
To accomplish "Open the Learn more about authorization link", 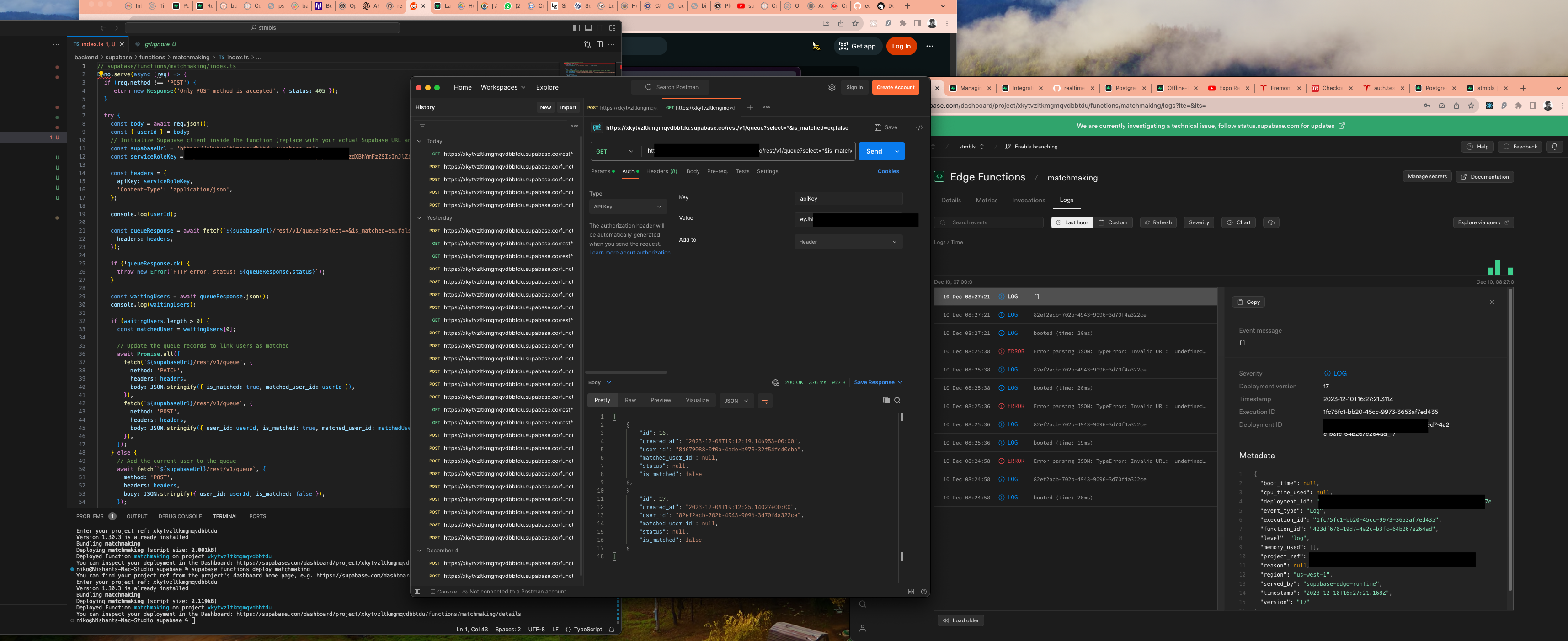I will coord(629,253).
